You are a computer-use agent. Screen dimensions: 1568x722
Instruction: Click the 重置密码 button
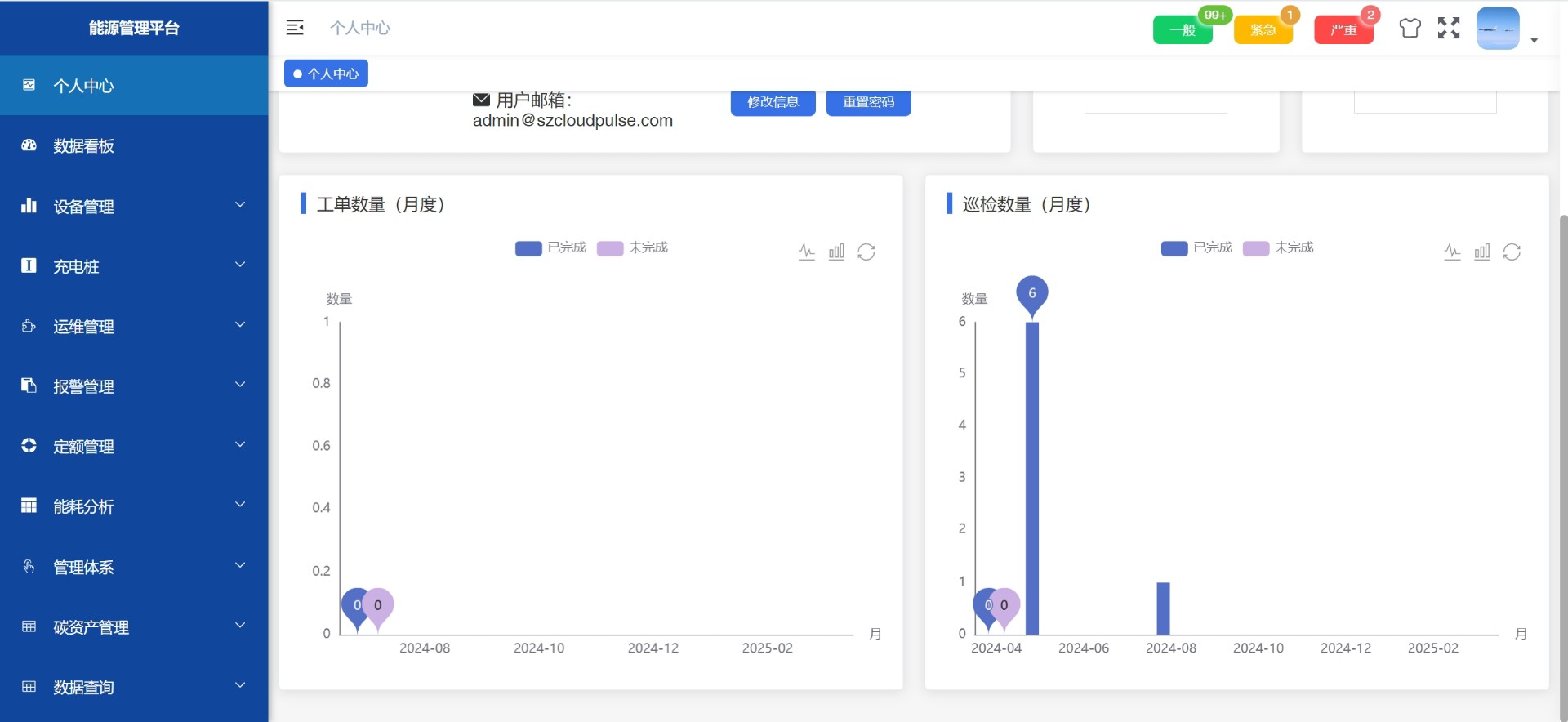pyautogui.click(x=868, y=102)
